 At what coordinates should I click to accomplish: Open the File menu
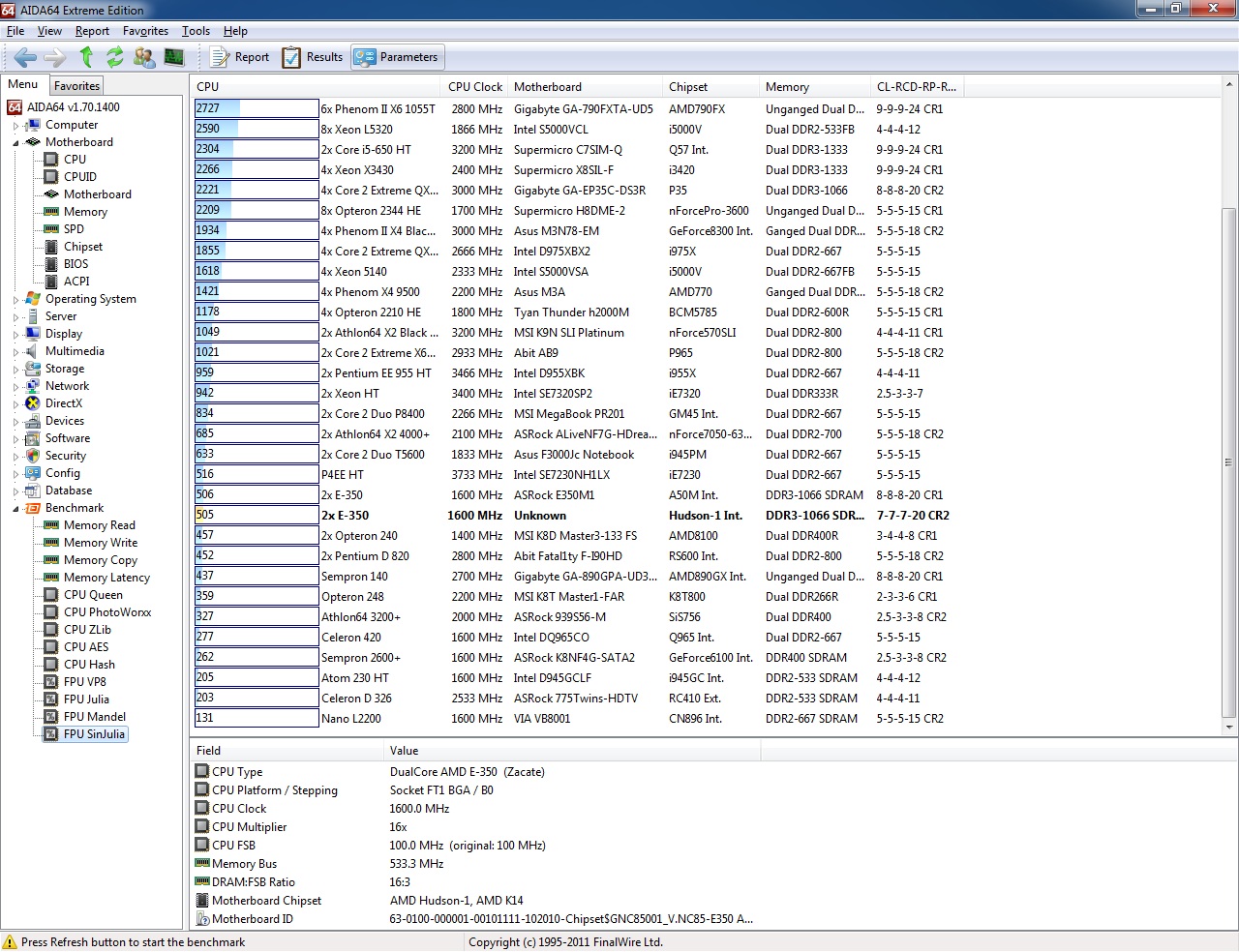(x=15, y=31)
